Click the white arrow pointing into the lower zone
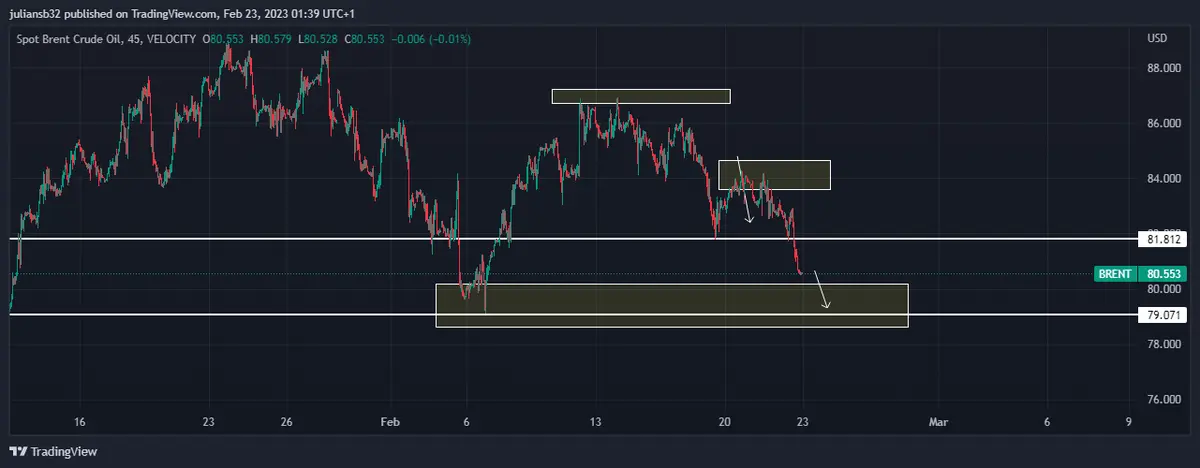 click(820, 289)
